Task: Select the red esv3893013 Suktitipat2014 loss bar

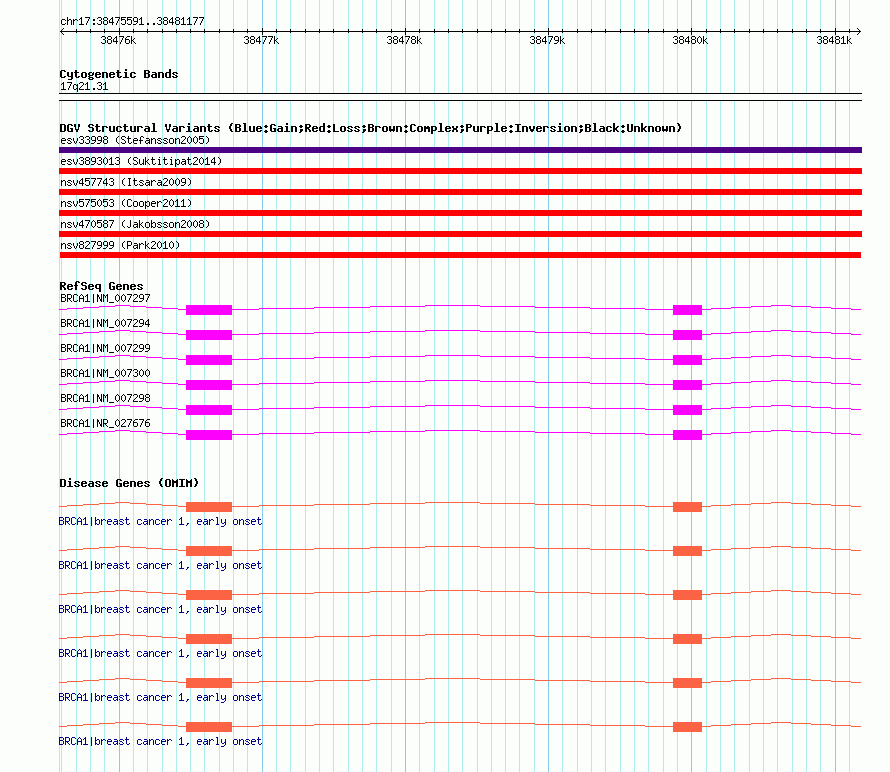Action: click(460, 171)
